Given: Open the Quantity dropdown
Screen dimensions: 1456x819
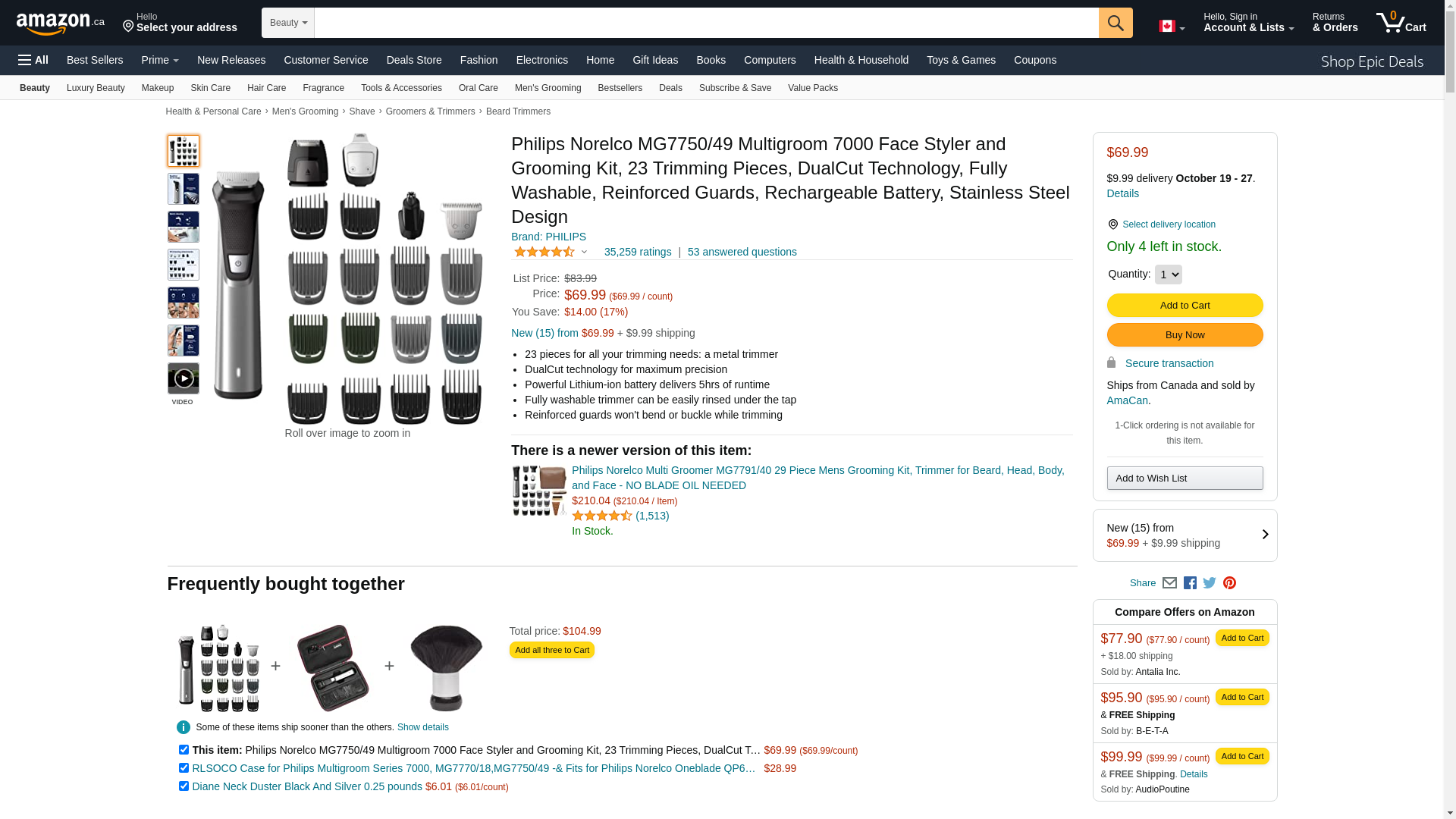Looking at the screenshot, I should pyautogui.click(x=1168, y=275).
